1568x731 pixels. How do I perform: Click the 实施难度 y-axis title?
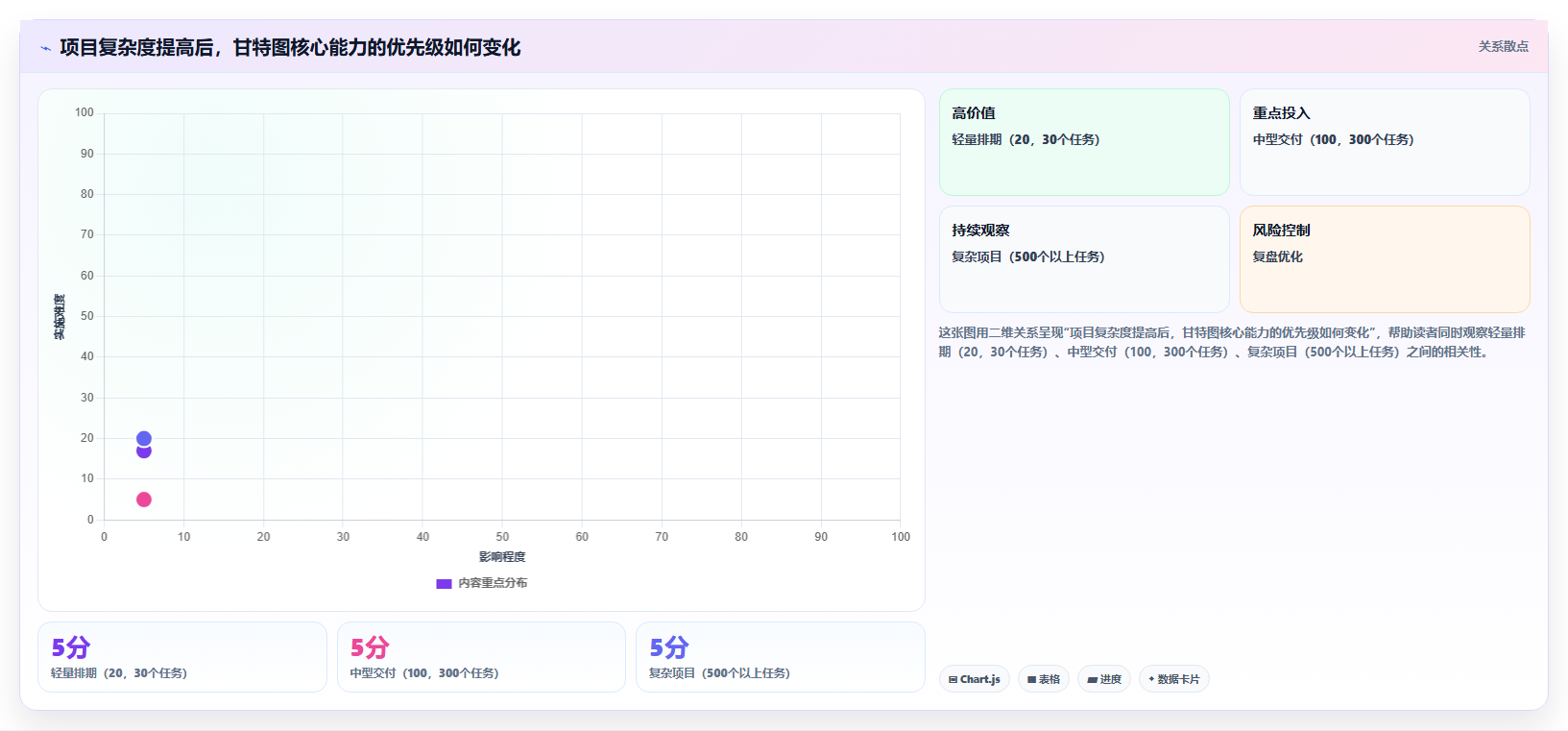click(60, 317)
